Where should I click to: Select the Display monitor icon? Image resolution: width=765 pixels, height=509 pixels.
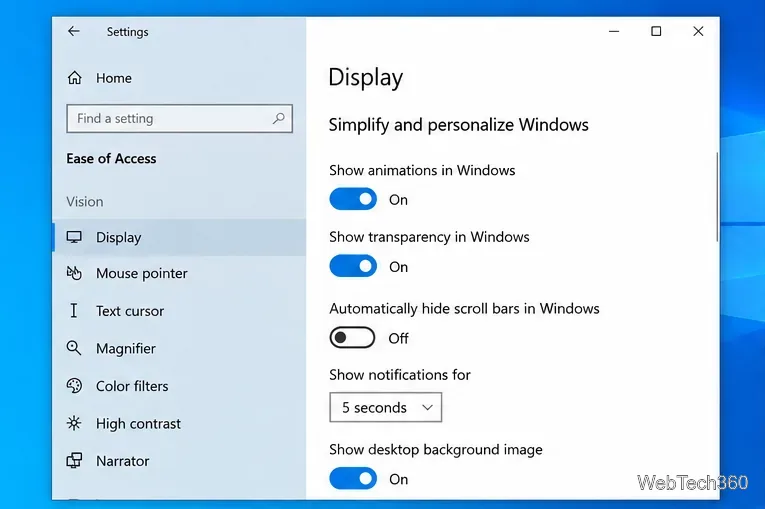pos(74,237)
